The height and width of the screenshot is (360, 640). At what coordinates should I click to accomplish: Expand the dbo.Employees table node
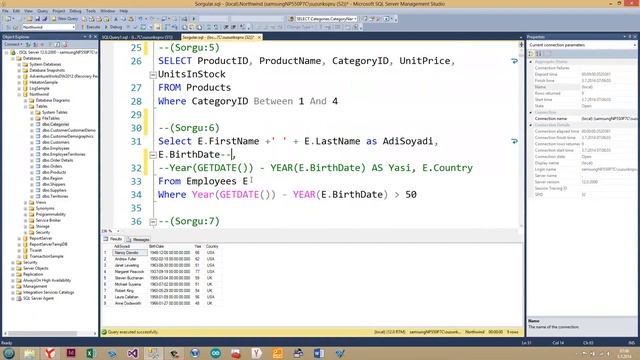(x=32, y=148)
